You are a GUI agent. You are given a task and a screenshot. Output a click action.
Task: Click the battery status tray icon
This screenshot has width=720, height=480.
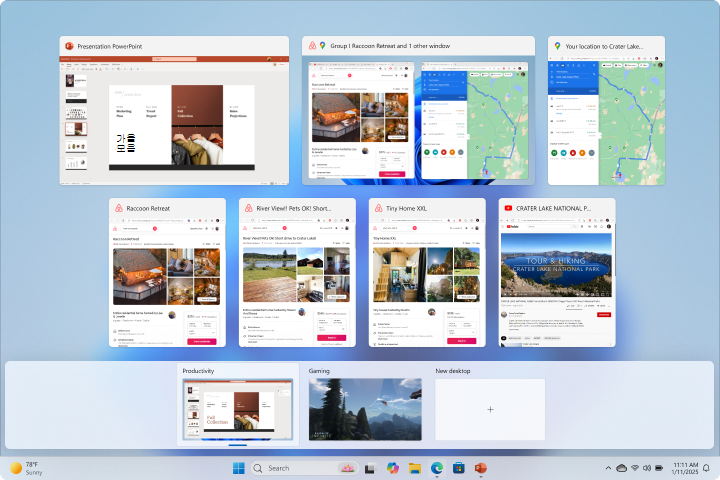(659, 468)
